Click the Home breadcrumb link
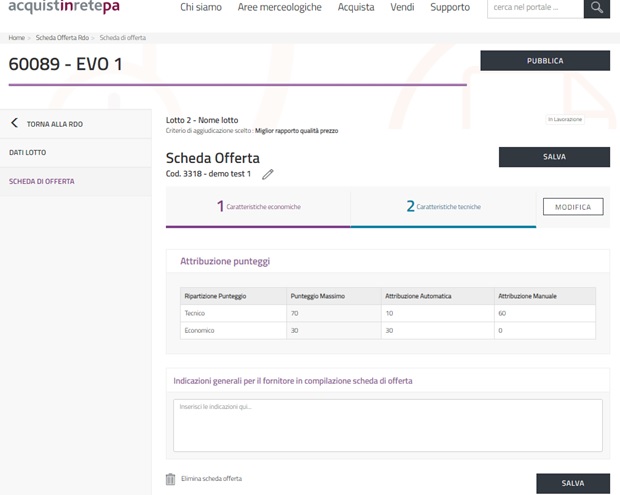This screenshot has width=620, height=495. (x=16, y=37)
